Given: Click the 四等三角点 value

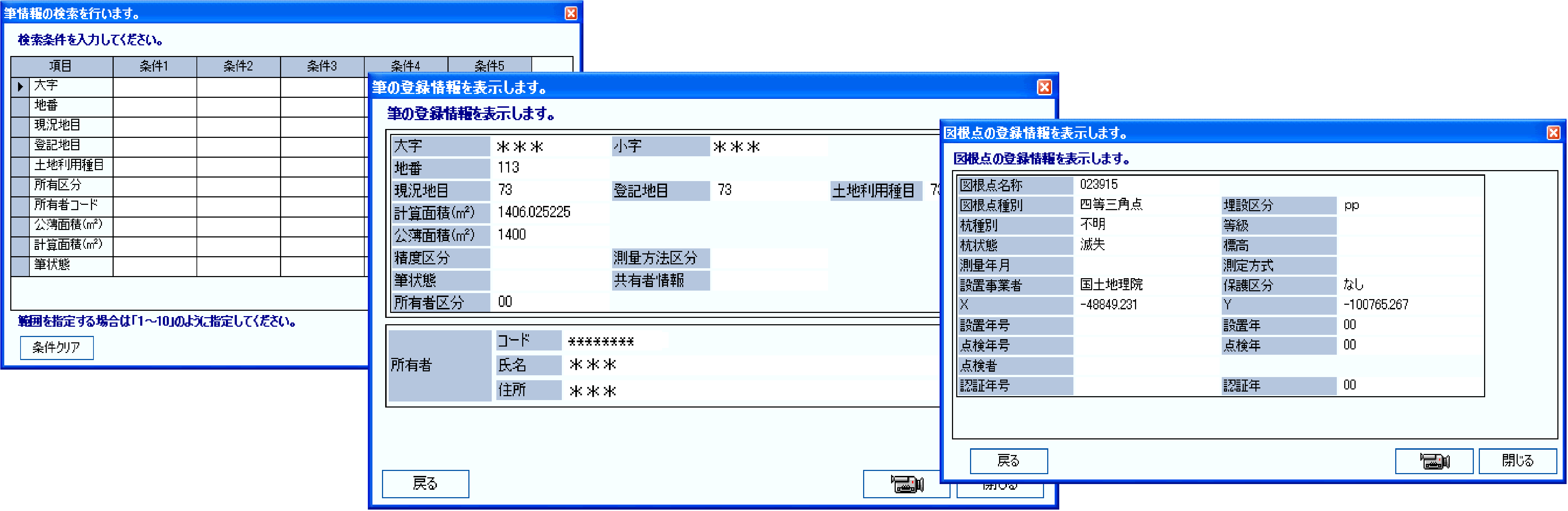Looking at the screenshot, I should pos(1111,204).
